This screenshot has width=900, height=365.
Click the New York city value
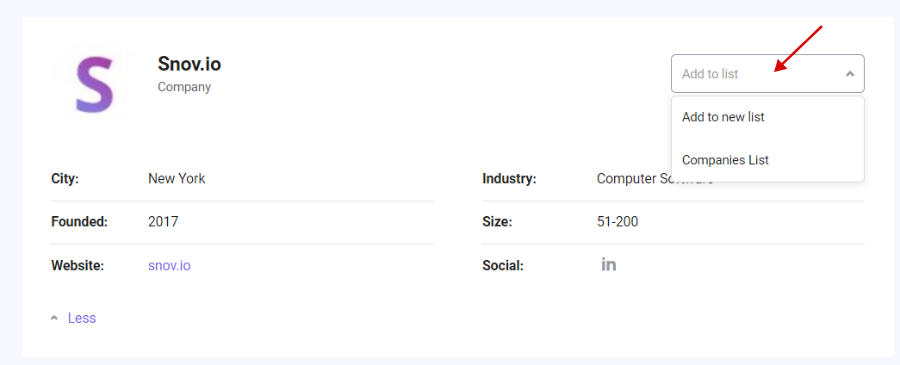pyautogui.click(x=177, y=178)
